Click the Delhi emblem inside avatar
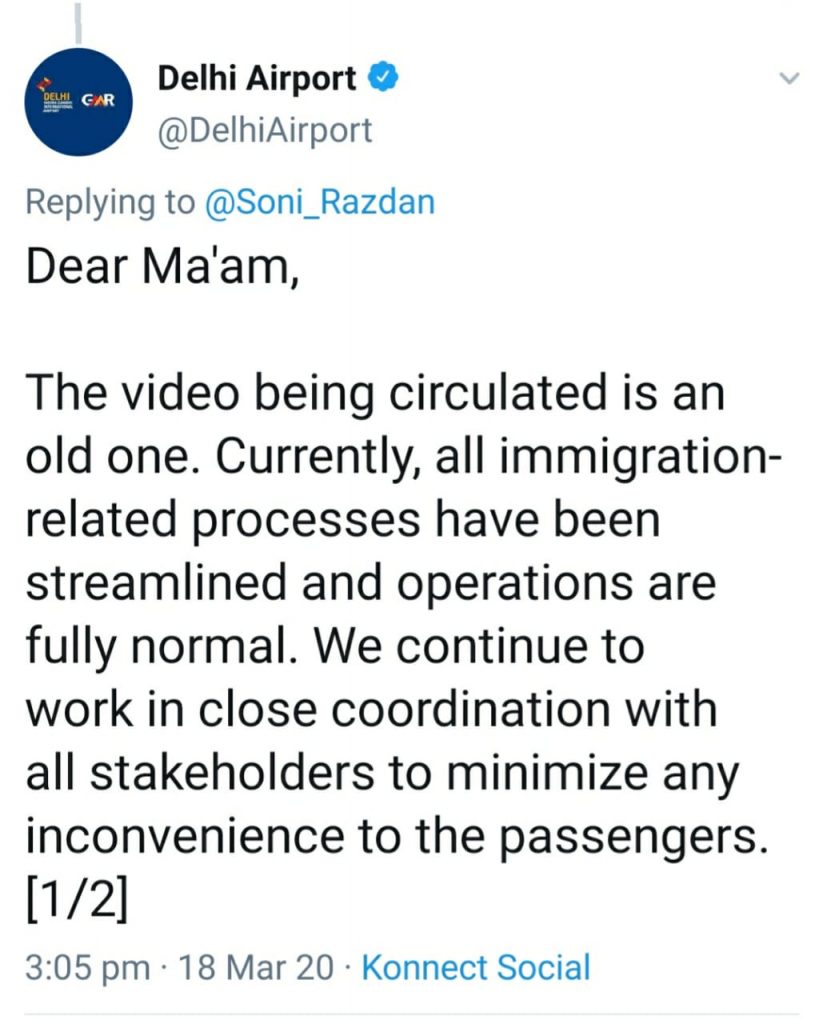Viewport: 819px width, 1024px height. [x=58, y=97]
